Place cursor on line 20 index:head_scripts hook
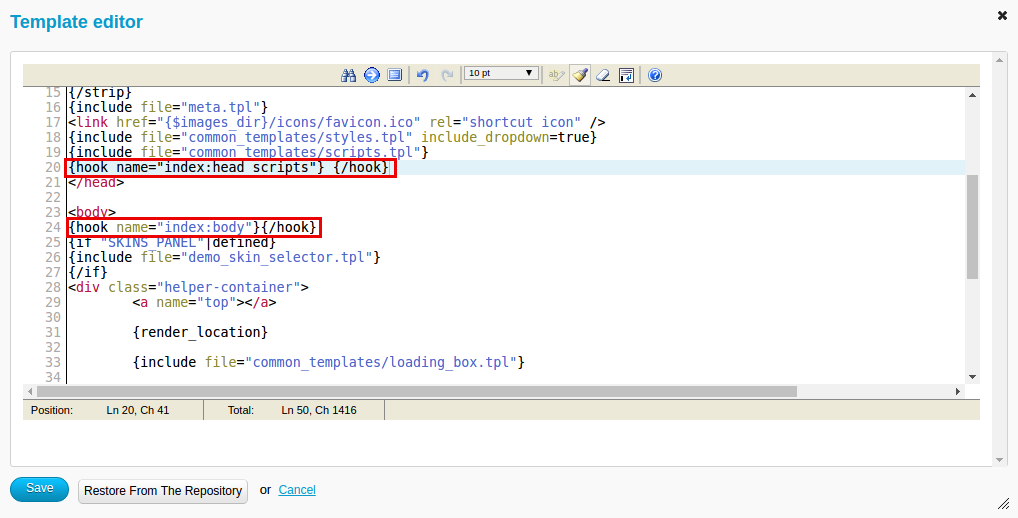This screenshot has height=518, width=1018. (230, 167)
